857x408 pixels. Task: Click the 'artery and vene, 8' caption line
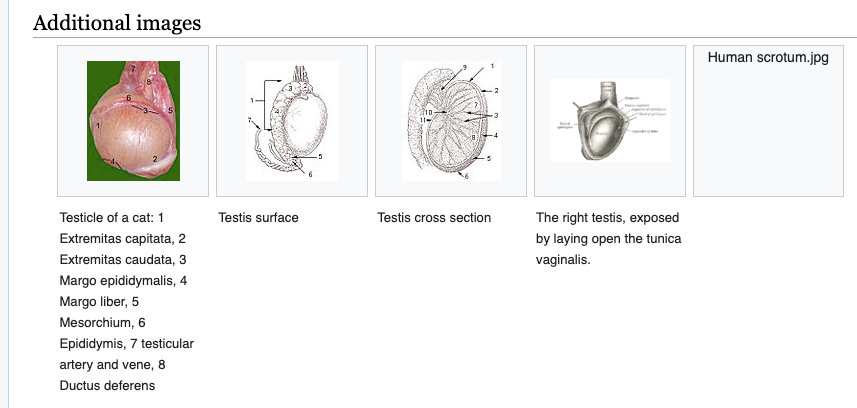113,365
